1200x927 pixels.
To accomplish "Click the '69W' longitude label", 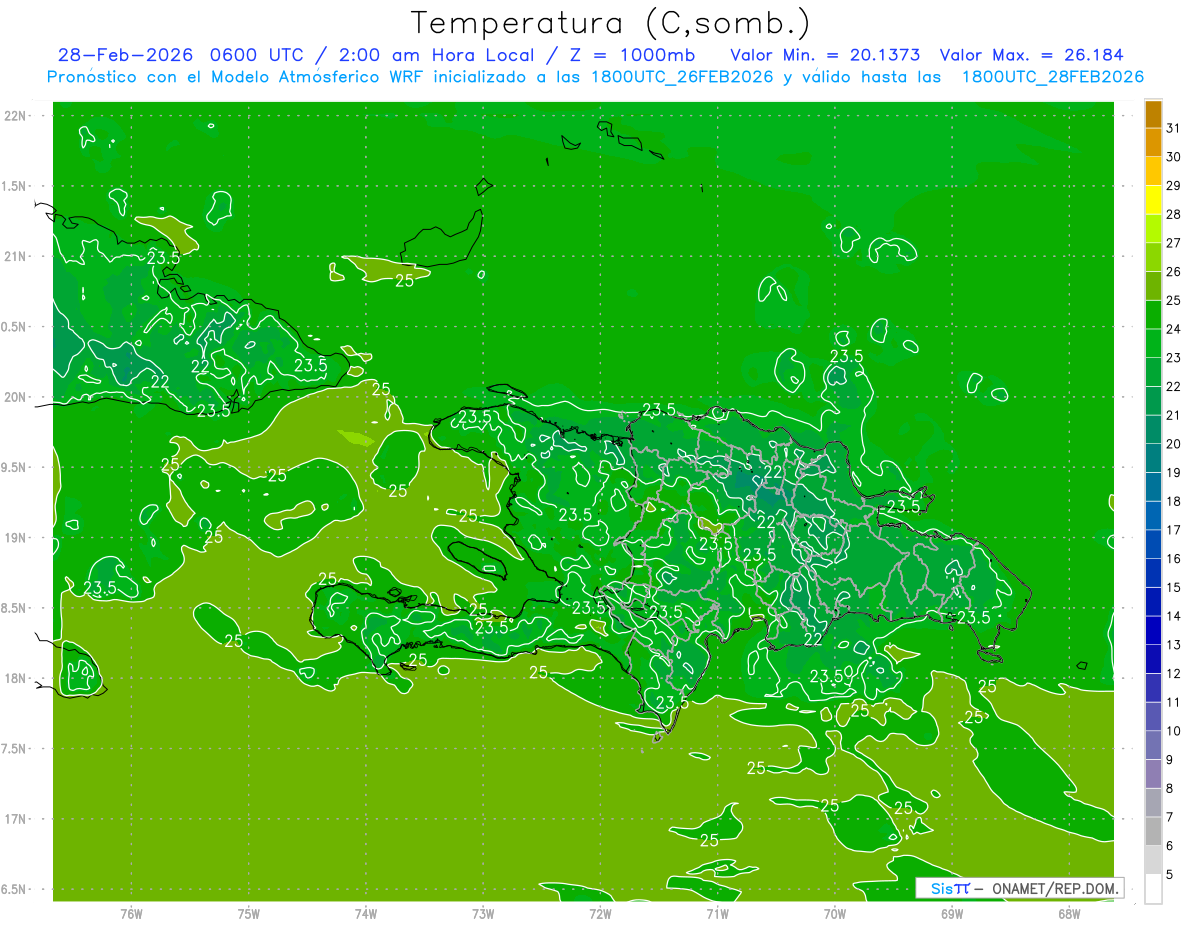I will (952, 914).
